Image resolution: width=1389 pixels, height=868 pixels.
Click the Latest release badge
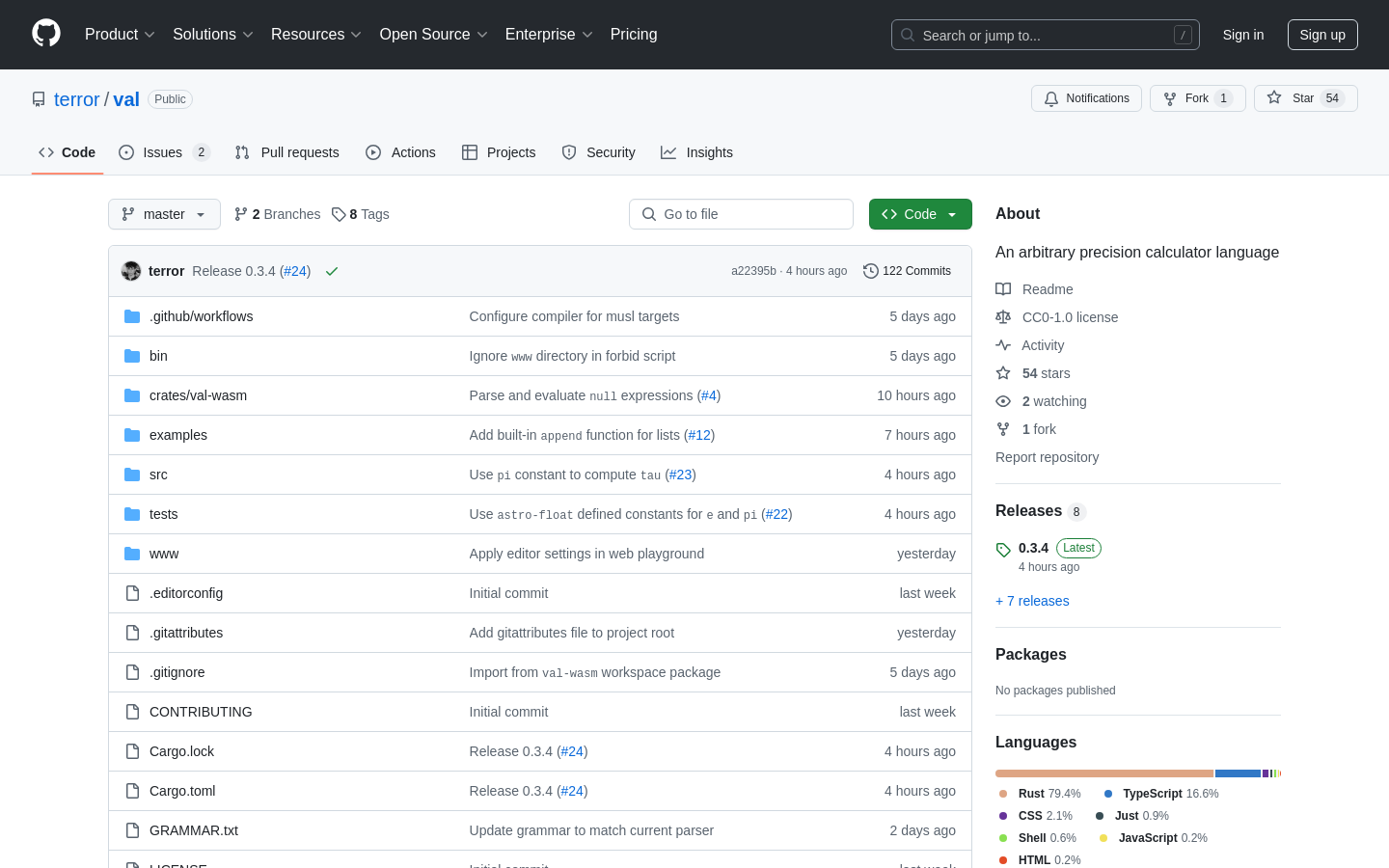(1078, 548)
